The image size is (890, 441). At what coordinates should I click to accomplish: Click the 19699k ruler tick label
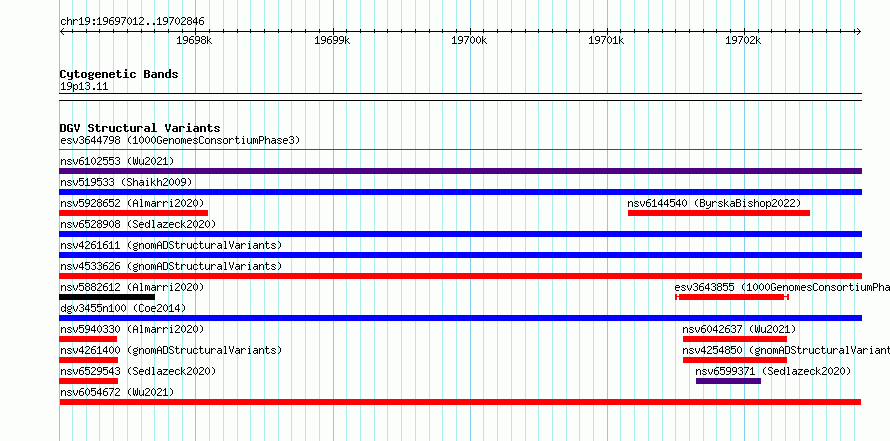331,40
